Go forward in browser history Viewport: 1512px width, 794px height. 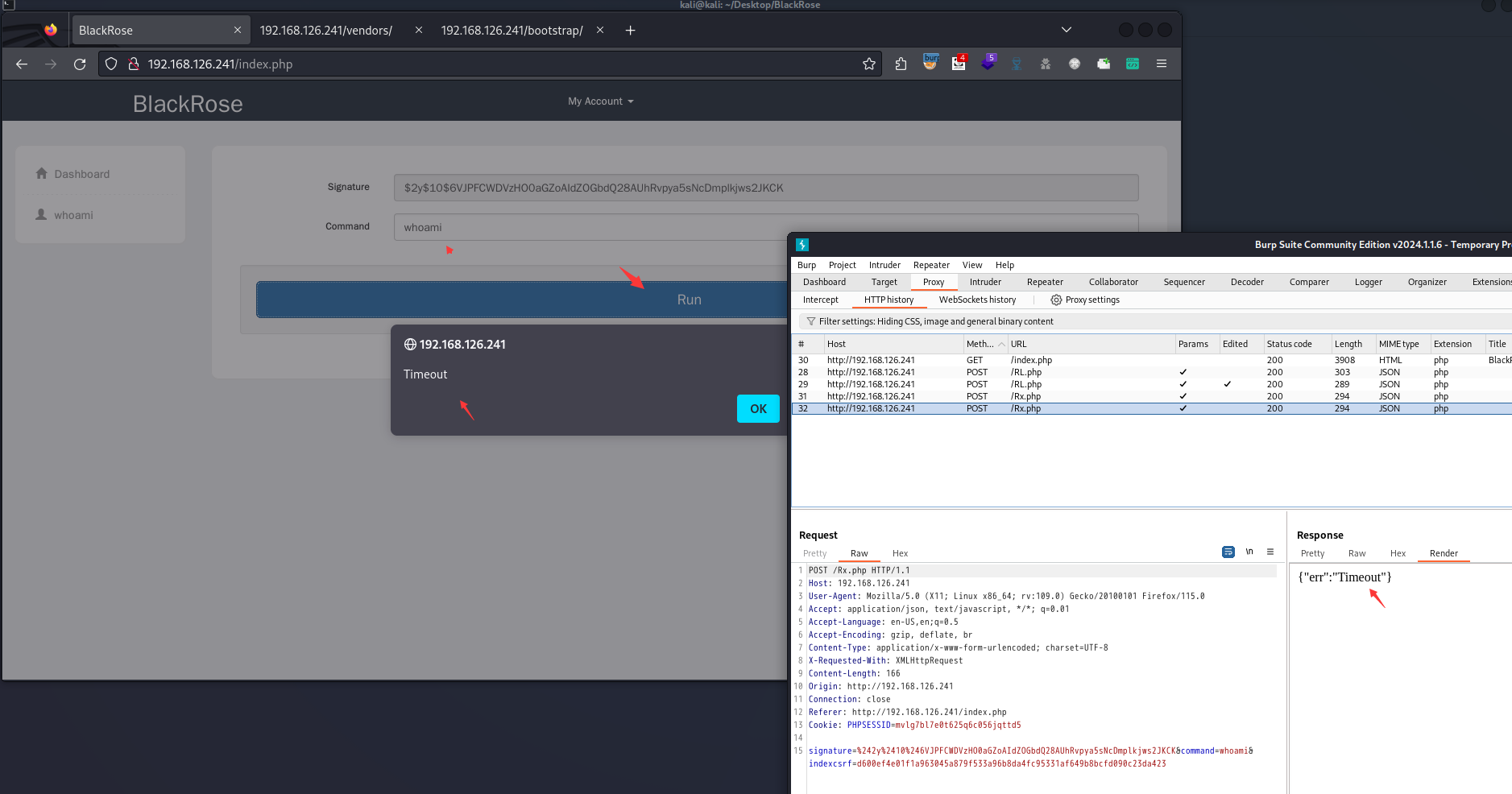(51, 64)
